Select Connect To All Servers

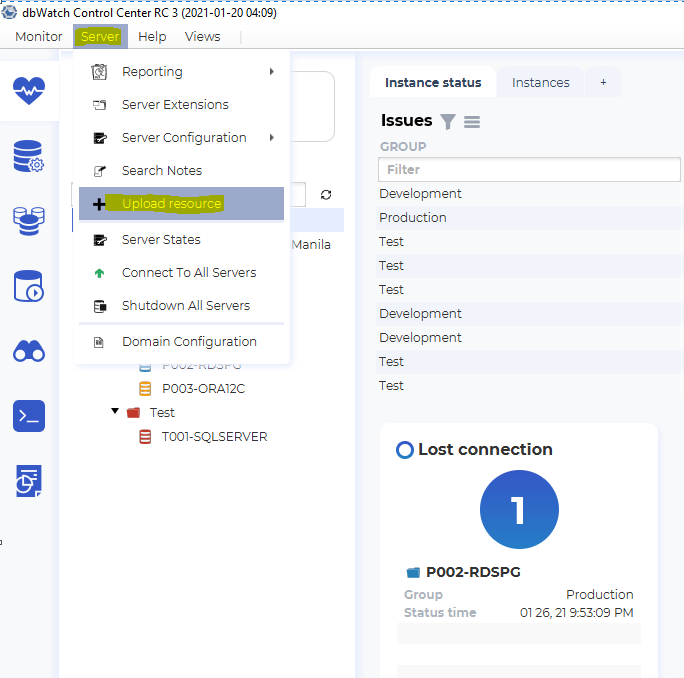tap(188, 273)
